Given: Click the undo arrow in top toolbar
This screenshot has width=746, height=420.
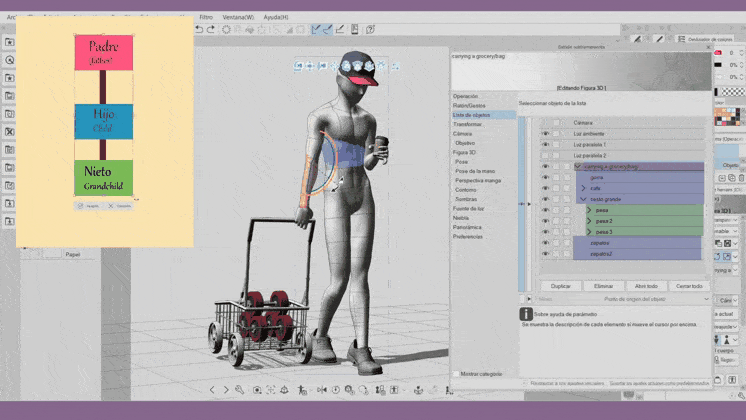Looking at the screenshot, I should pyautogui.click(x=199, y=30).
